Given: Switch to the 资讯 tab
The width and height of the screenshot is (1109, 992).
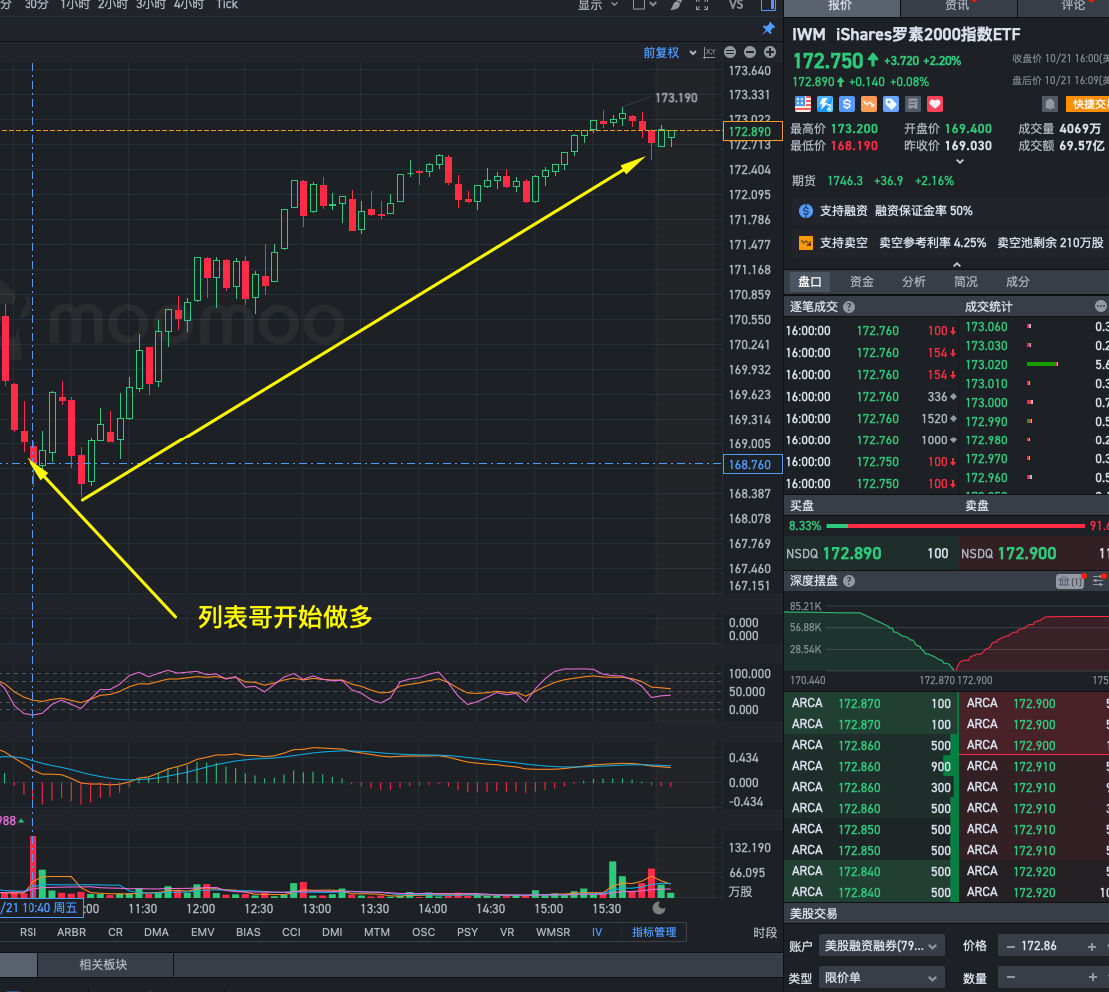Looking at the screenshot, I should tap(957, 6).
